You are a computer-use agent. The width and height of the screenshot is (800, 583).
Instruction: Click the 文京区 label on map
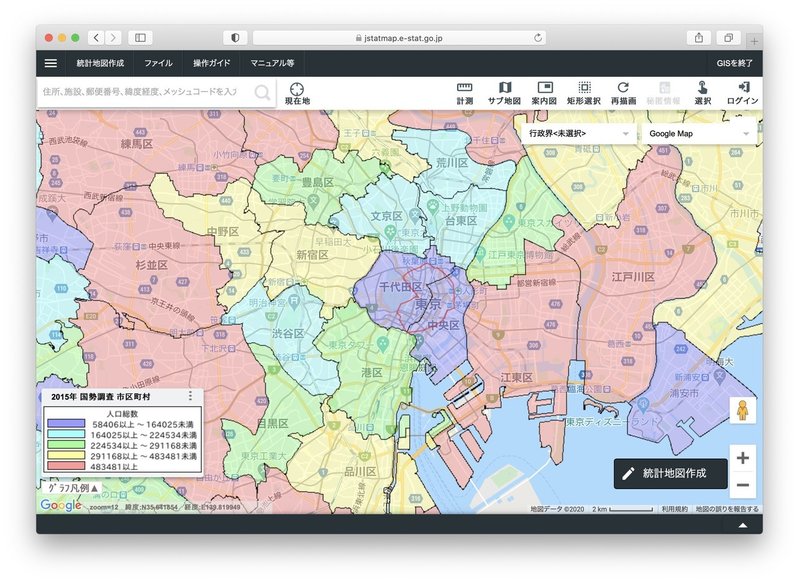386,216
